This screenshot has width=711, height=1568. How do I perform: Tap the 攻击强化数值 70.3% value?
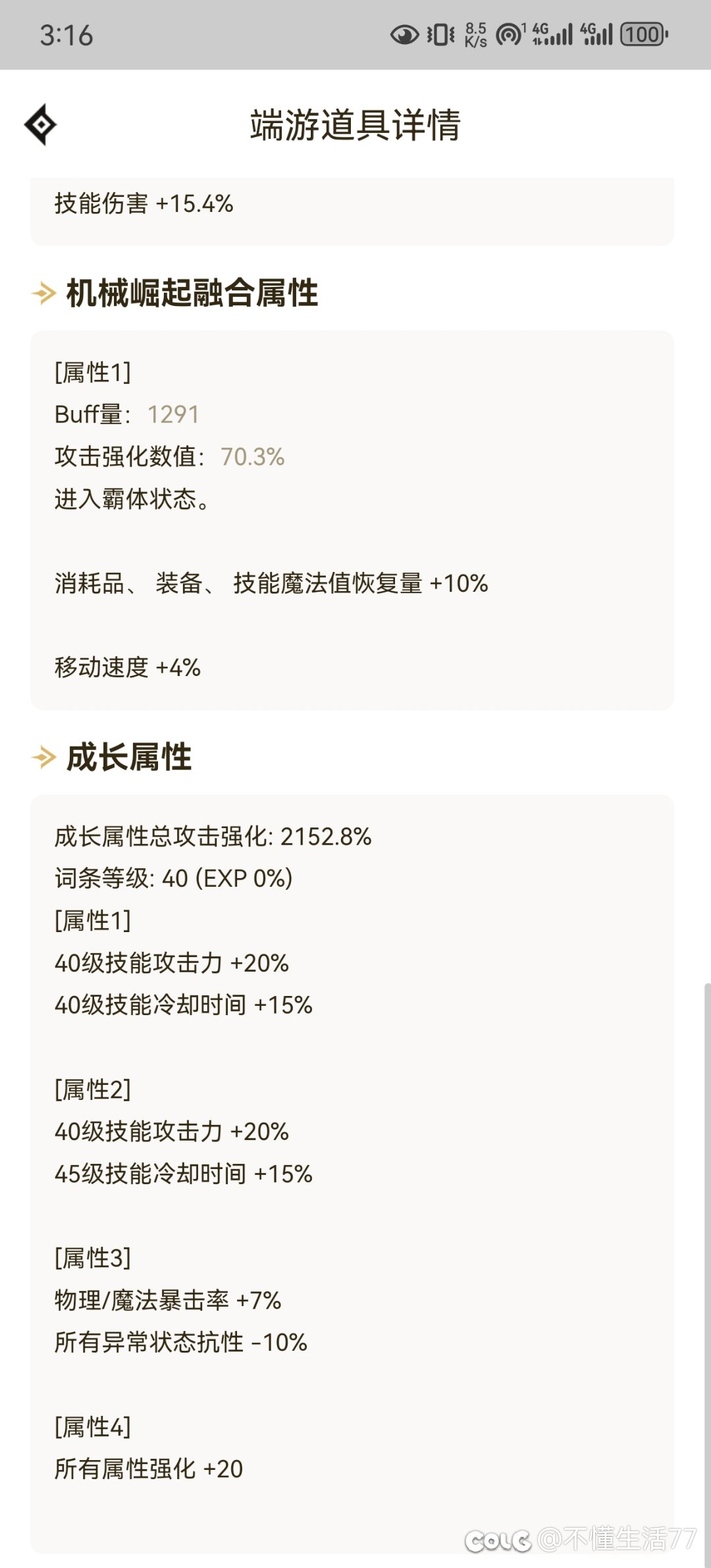click(253, 457)
